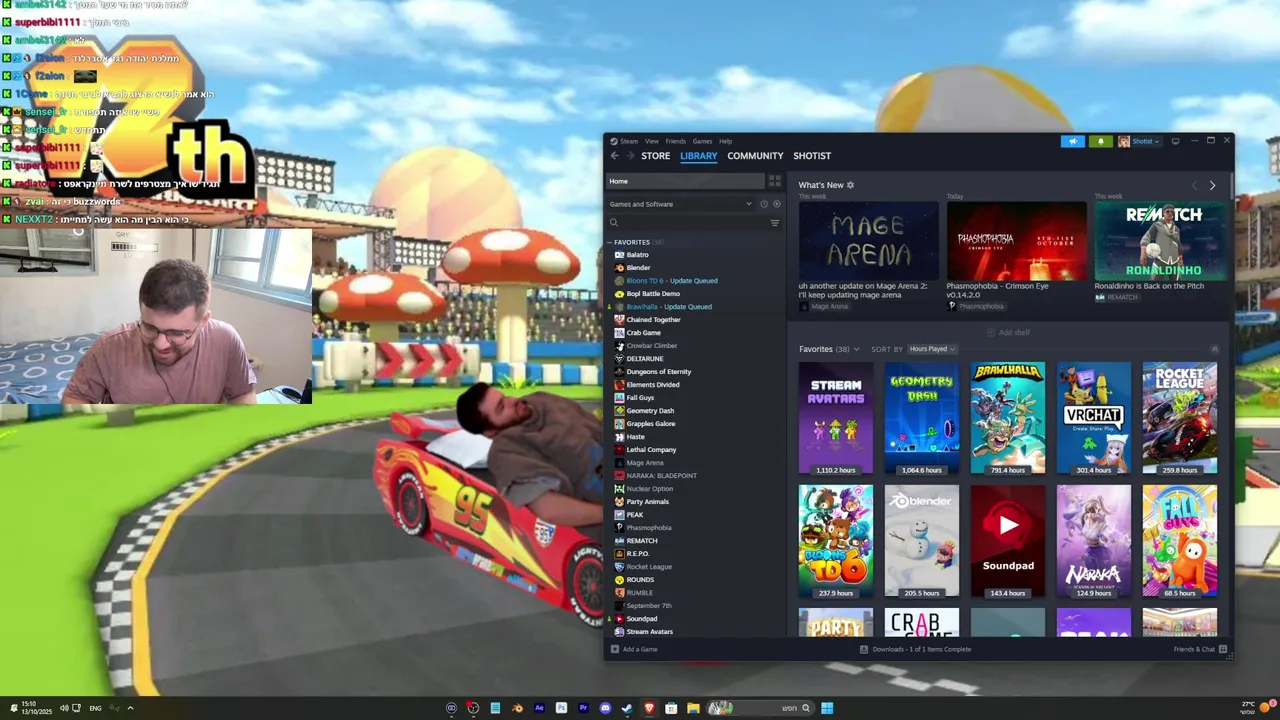Select Bopl Battle Demo in sidebar

(x=653, y=294)
